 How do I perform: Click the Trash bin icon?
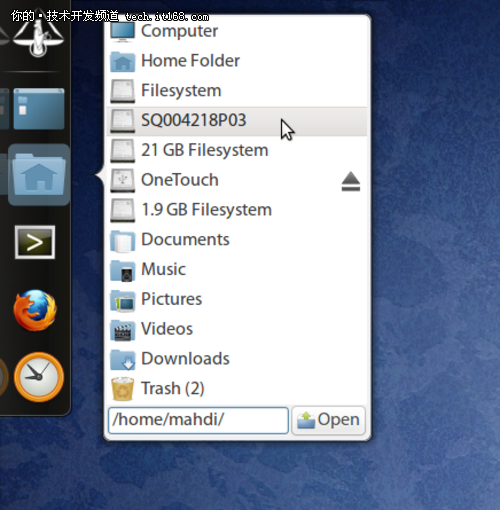(x=123, y=388)
